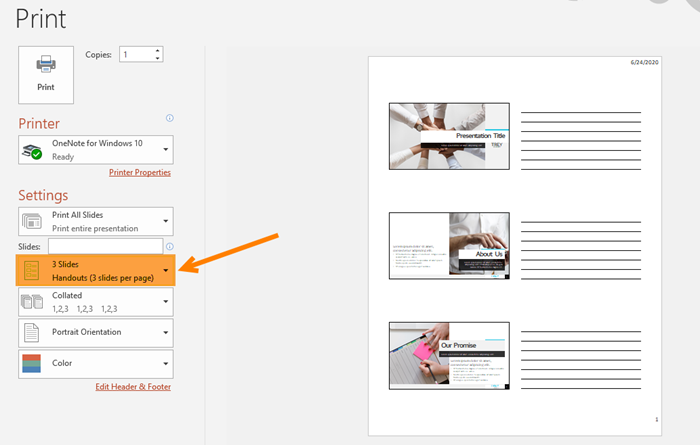Viewport: 700px width, 445px height.
Task: Click the info icon beside the Slides field
Action: coord(170,246)
